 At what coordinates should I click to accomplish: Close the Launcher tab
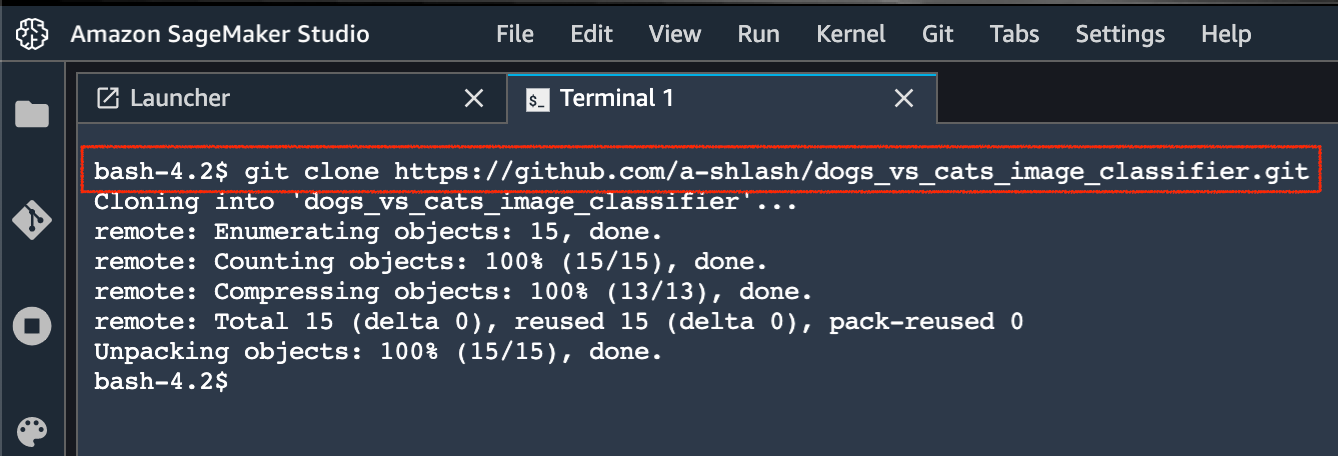click(x=474, y=98)
